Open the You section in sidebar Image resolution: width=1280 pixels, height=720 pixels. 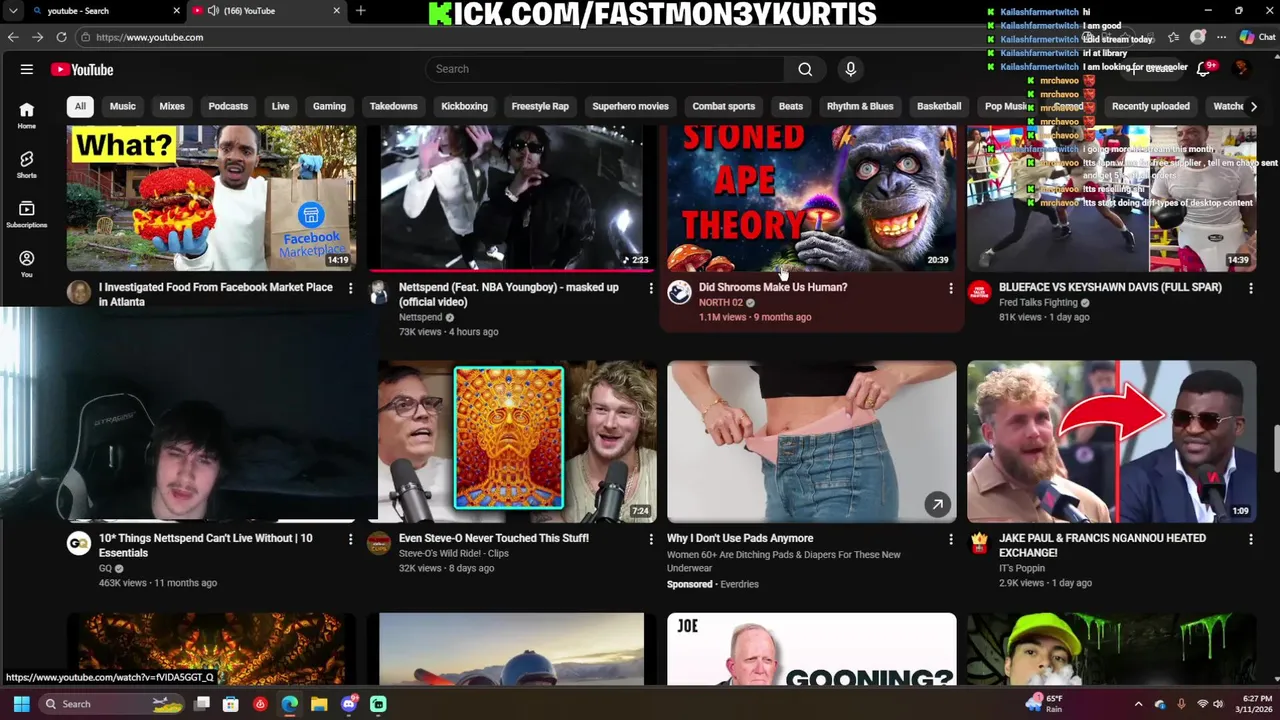click(x=27, y=264)
